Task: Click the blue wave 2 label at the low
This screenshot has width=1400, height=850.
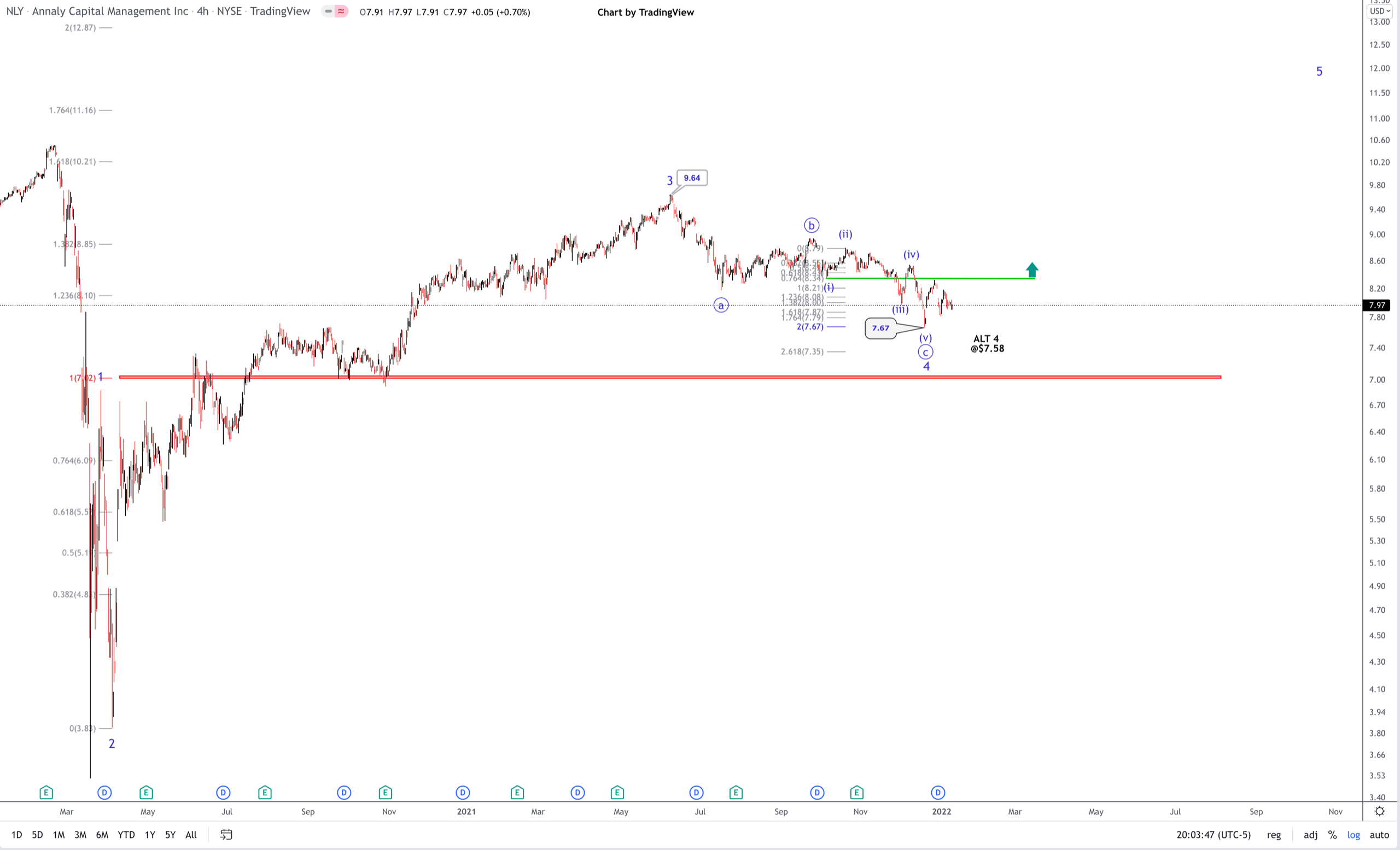Action: click(x=112, y=743)
